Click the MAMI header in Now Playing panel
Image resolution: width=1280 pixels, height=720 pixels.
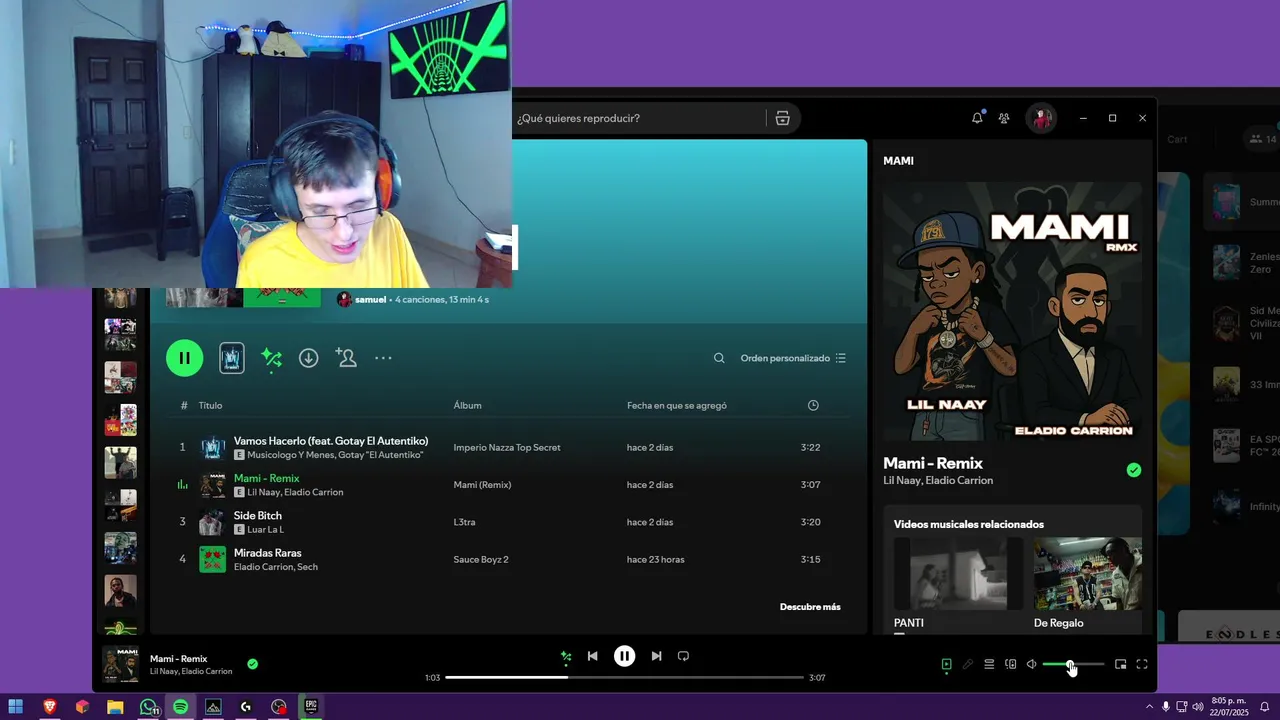pos(898,161)
